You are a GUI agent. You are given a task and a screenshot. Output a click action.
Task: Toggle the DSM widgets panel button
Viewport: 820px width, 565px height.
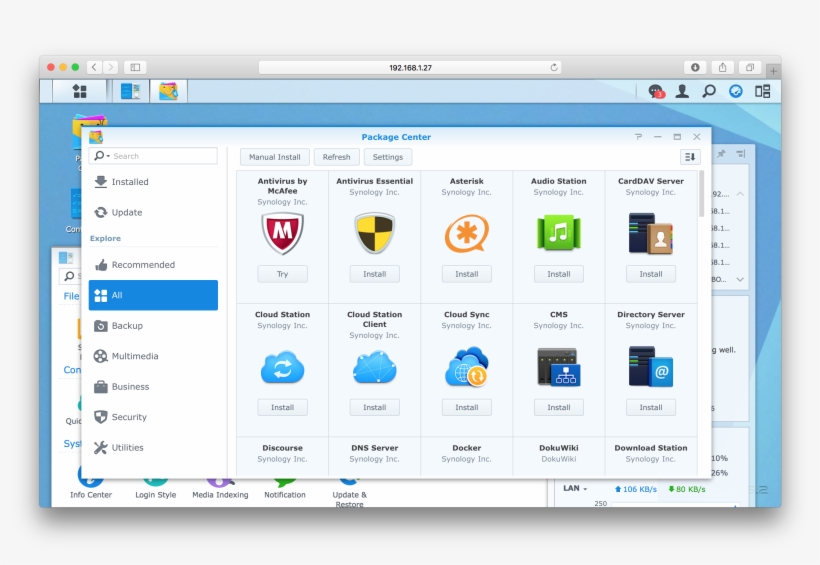[763, 91]
